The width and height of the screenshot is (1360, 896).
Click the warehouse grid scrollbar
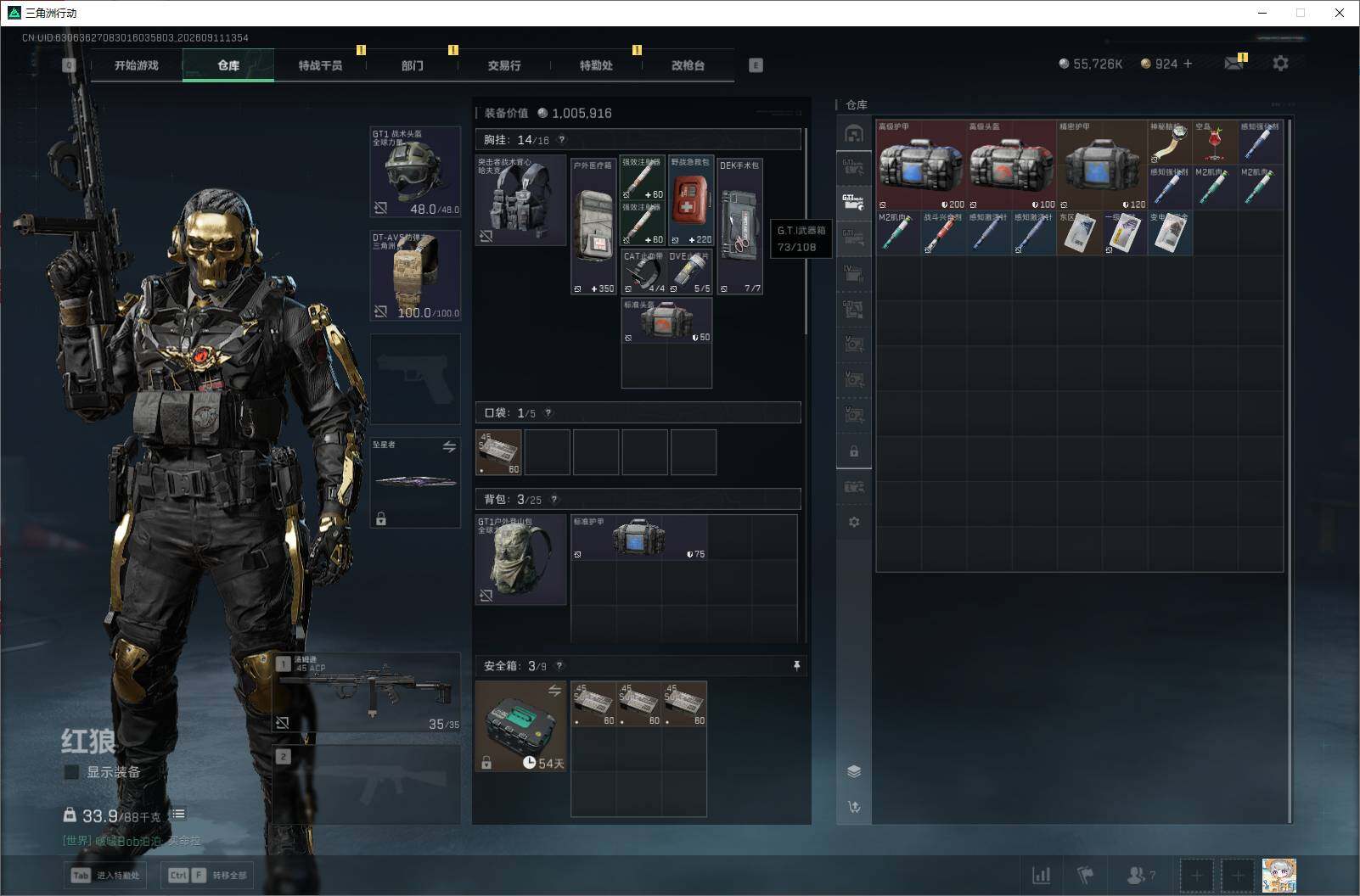[x=1290, y=471]
